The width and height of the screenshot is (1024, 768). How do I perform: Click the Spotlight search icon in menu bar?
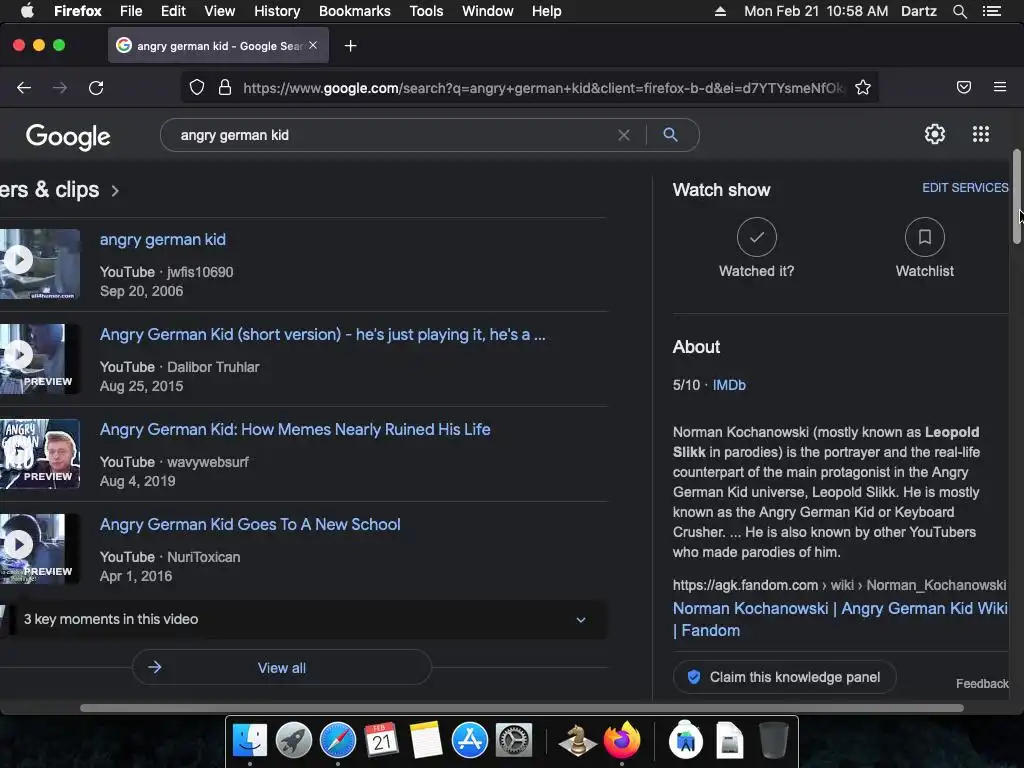click(x=959, y=11)
